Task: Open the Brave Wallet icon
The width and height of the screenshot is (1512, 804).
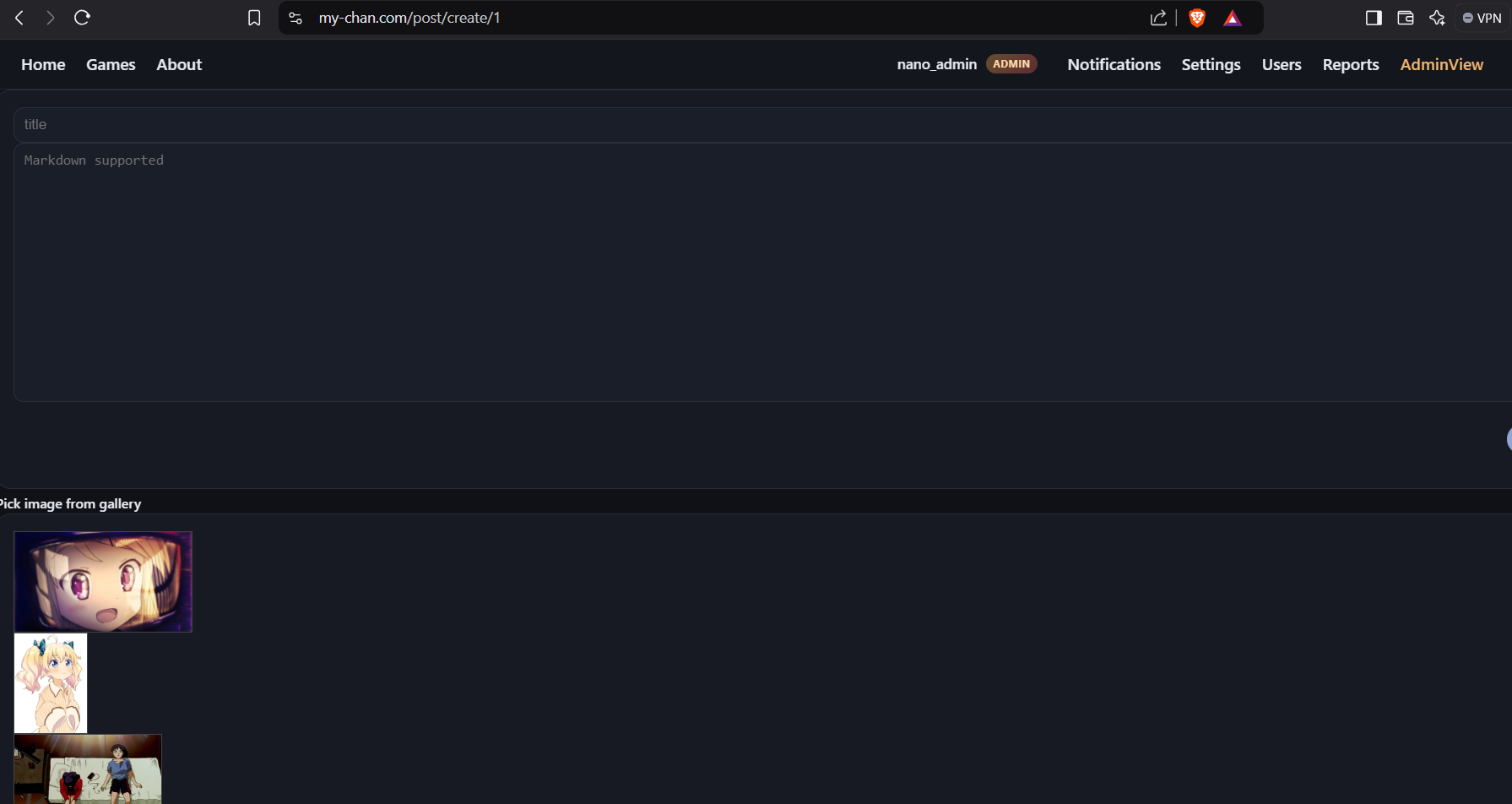Action: coord(1406,18)
